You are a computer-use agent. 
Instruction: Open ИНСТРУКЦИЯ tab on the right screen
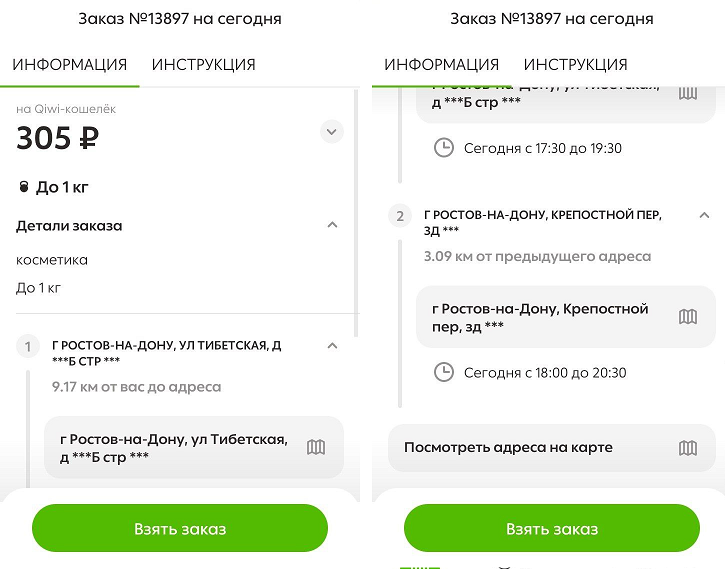click(x=576, y=65)
